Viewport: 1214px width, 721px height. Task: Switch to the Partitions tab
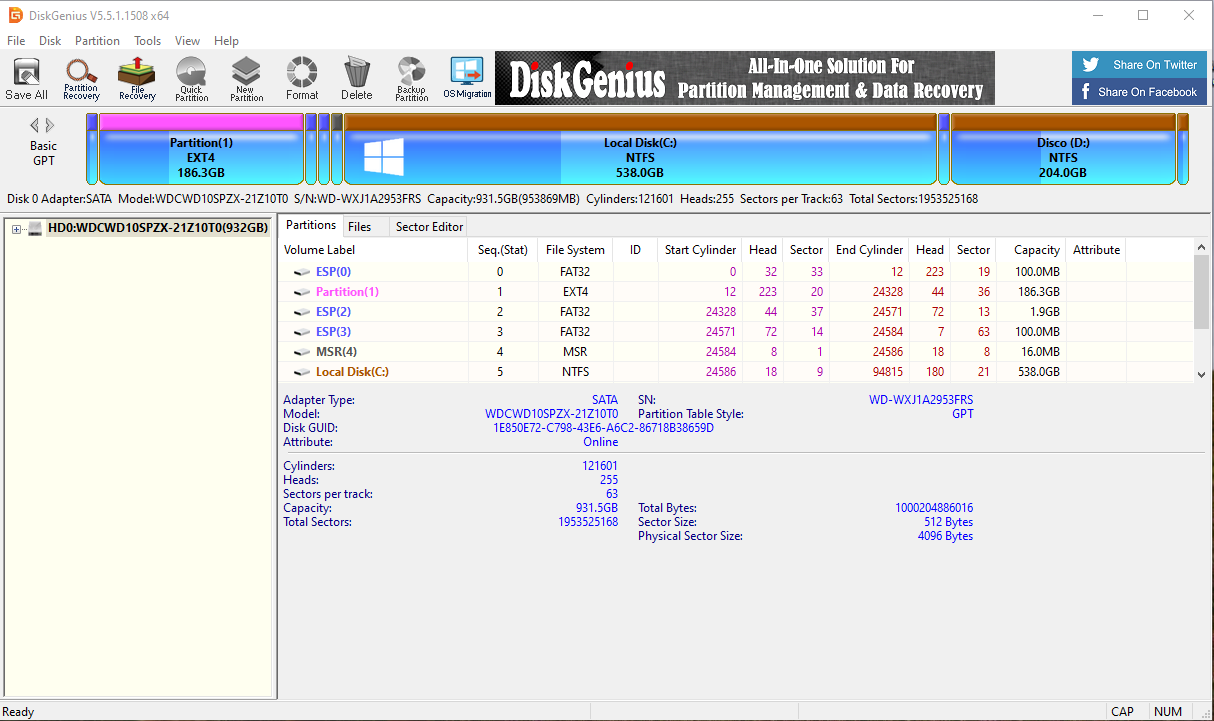(311, 225)
